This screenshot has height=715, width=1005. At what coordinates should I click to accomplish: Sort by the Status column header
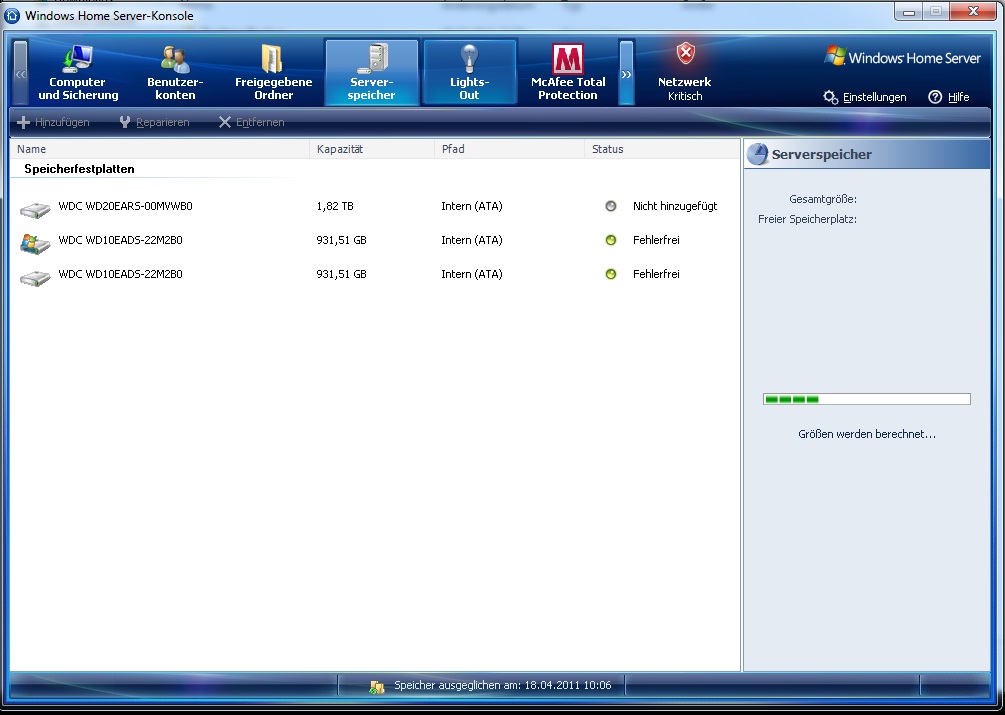tap(662, 149)
